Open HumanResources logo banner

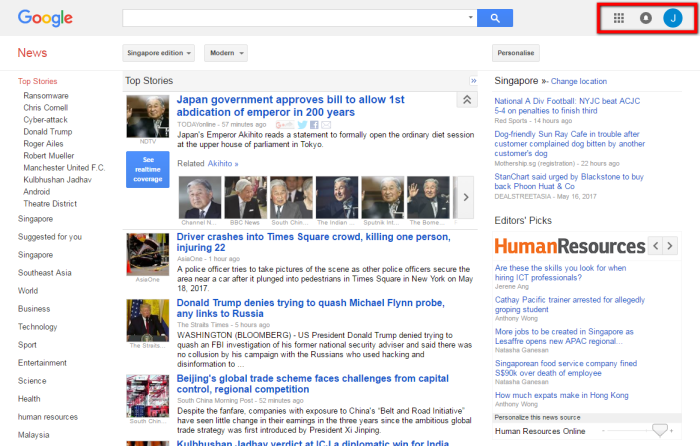click(570, 246)
